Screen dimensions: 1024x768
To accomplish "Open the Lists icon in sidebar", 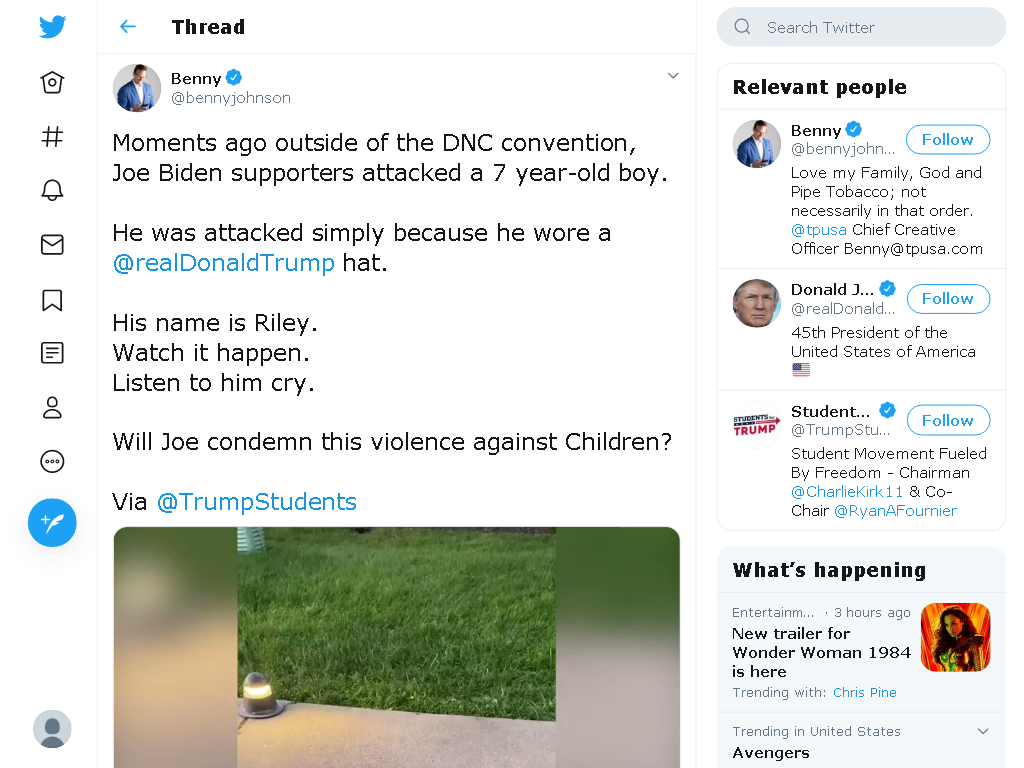I will (x=52, y=353).
